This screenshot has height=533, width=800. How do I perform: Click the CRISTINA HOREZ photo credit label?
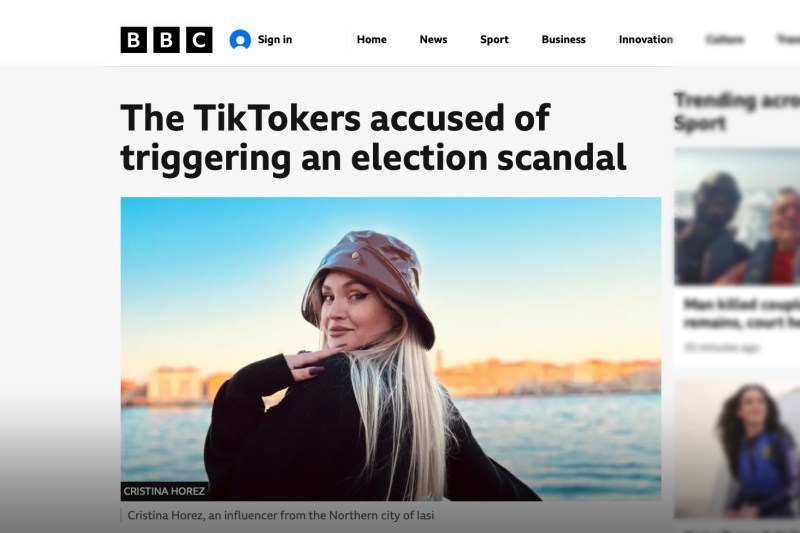tap(165, 491)
